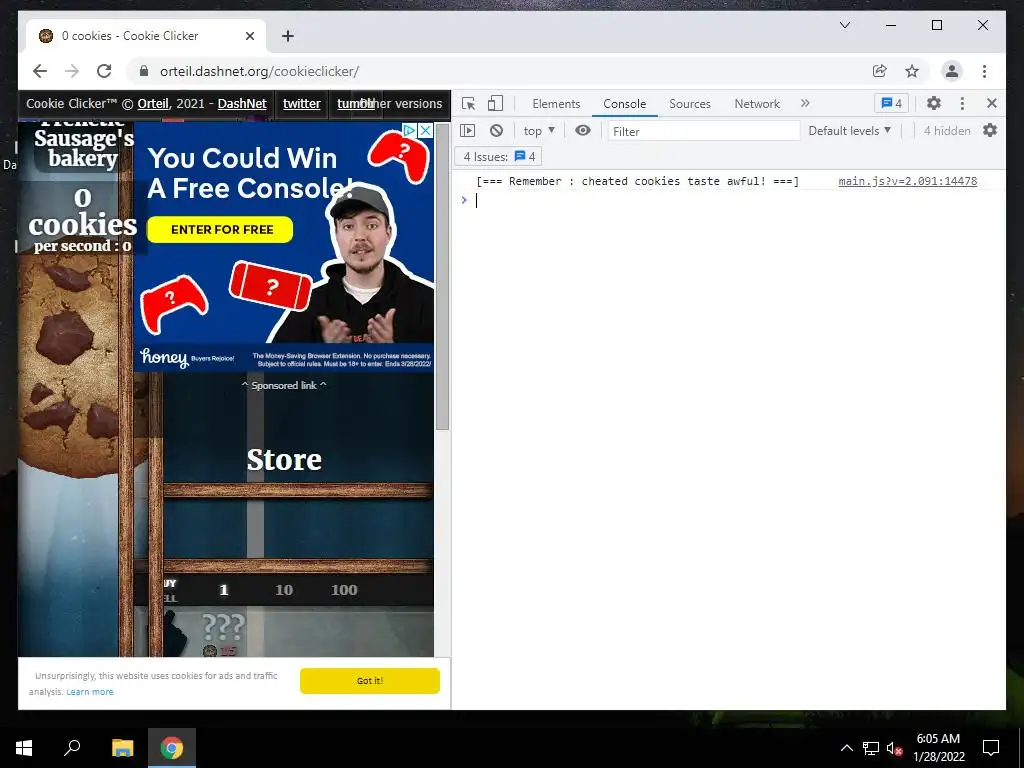
Task: Toggle the live expression eye icon
Action: (x=583, y=131)
